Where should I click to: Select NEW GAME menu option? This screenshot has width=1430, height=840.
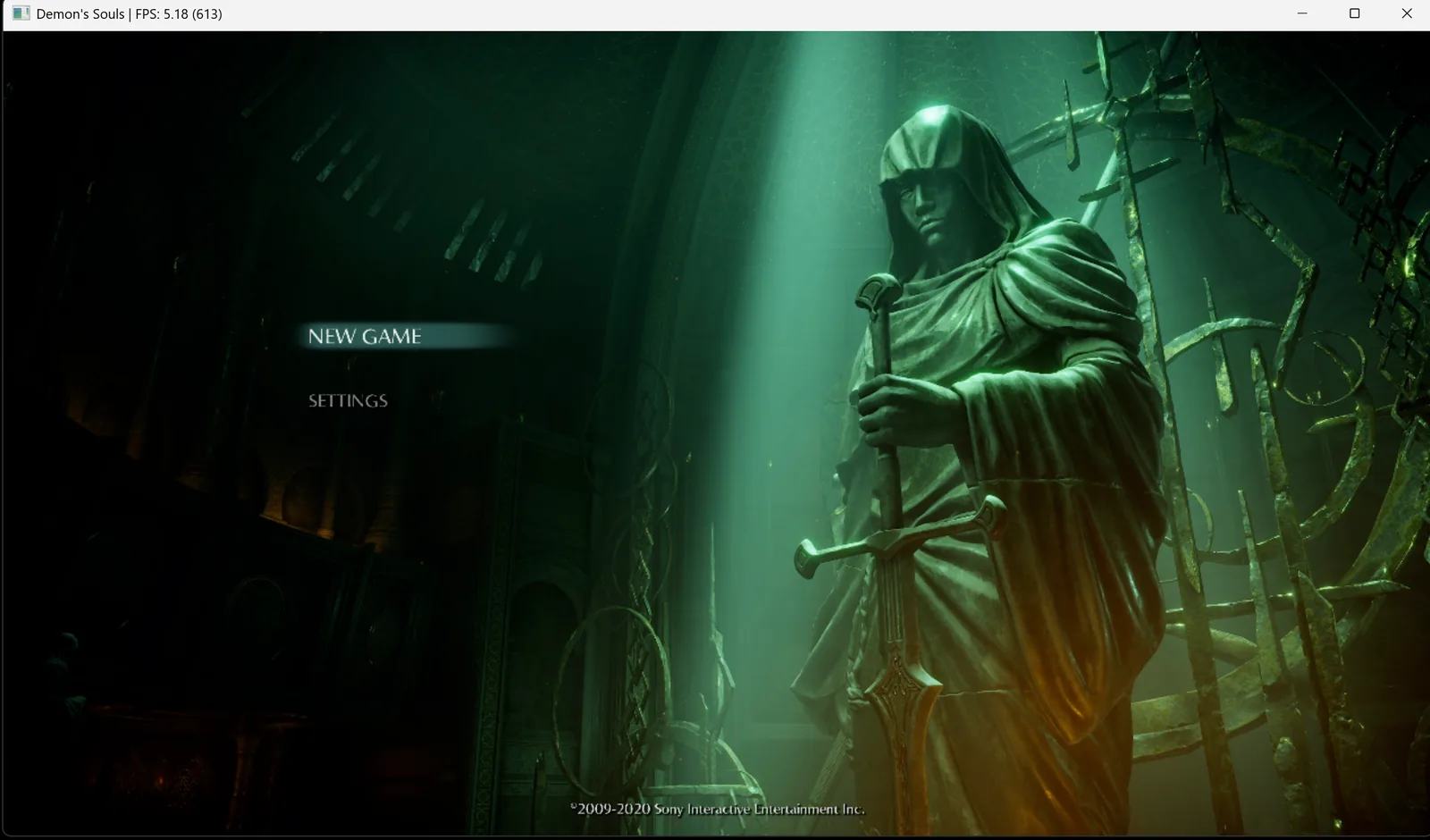(x=365, y=336)
